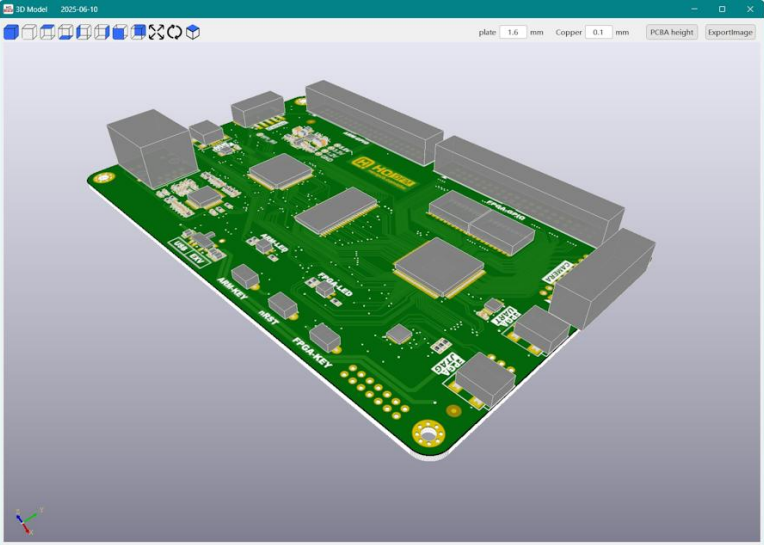Click the app icon in title bar

click(8, 8)
